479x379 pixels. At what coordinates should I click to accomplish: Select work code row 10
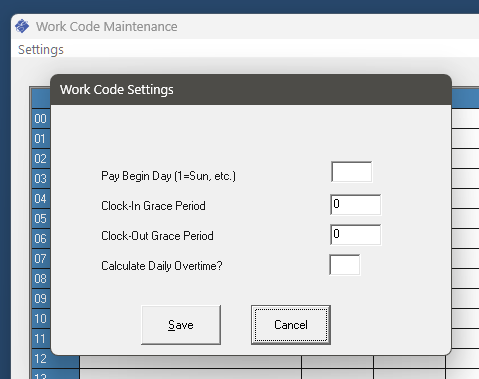[41, 319]
